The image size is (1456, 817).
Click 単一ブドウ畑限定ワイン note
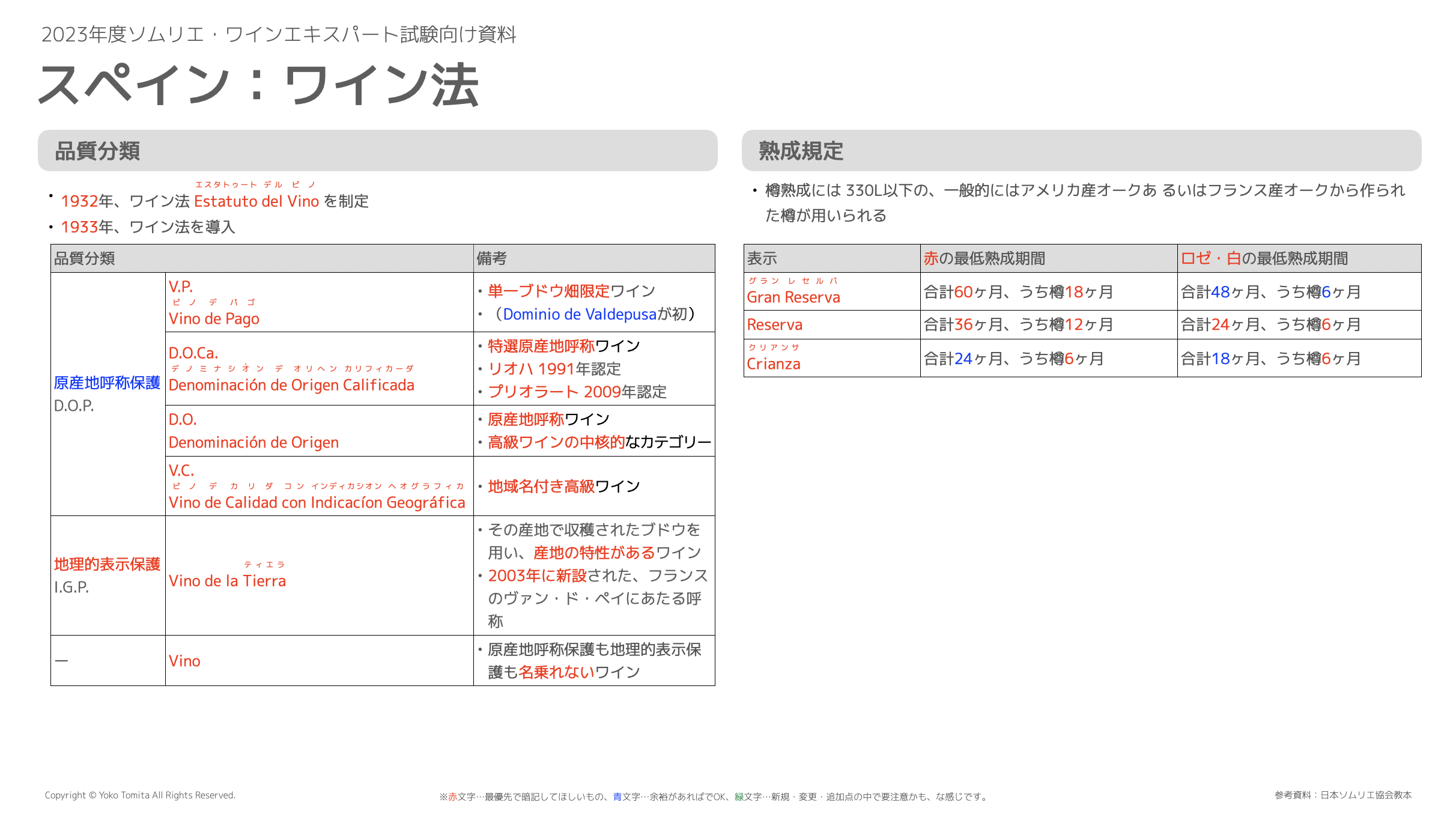pyautogui.click(x=571, y=291)
